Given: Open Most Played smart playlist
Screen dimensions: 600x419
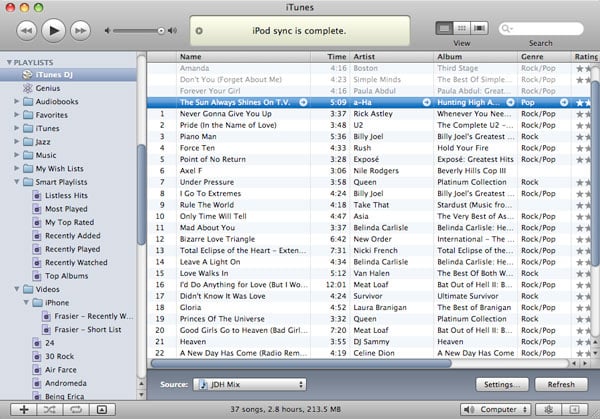Looking at the screenshot, I should 68,209.
